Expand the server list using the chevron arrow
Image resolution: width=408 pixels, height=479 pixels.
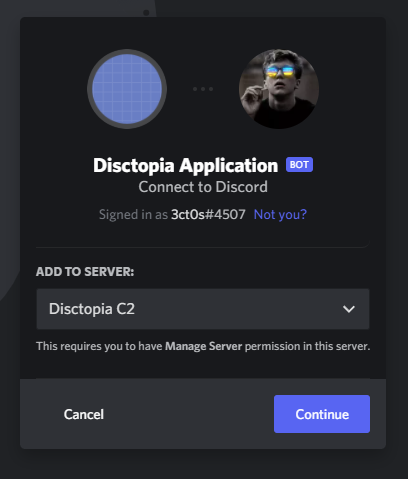tap(349, 309)
